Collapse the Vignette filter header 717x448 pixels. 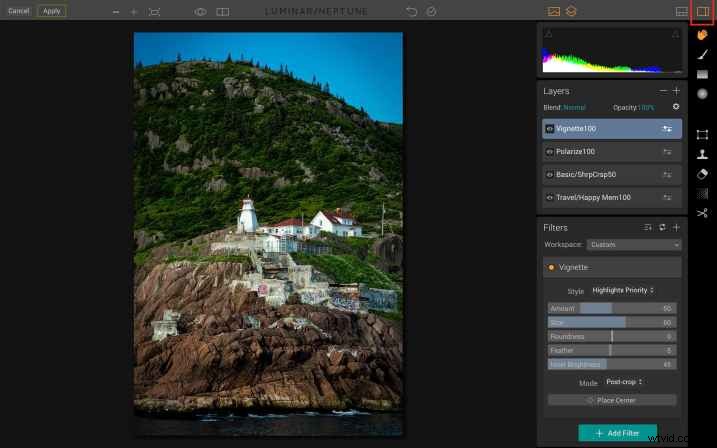(x=612, y=267)
